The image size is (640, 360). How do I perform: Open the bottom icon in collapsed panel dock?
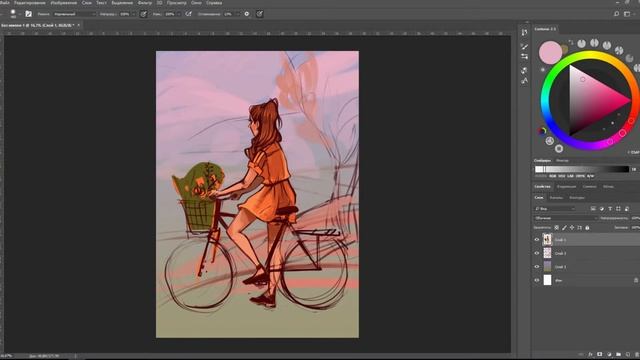(524, 81)
